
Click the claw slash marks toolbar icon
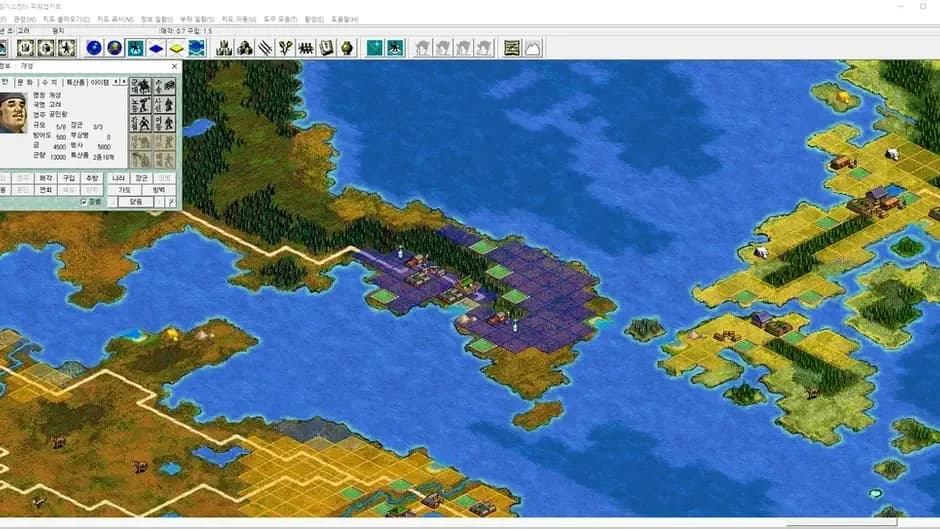point(265,48)
